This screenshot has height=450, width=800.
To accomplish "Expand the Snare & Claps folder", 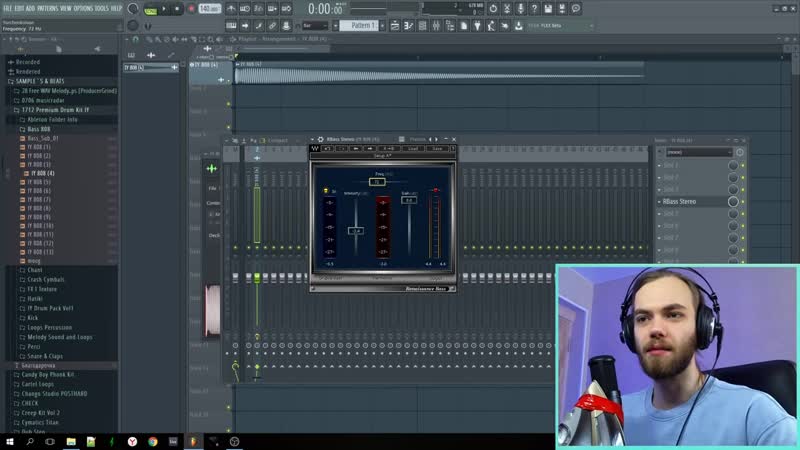I will [x=44, y=355].
